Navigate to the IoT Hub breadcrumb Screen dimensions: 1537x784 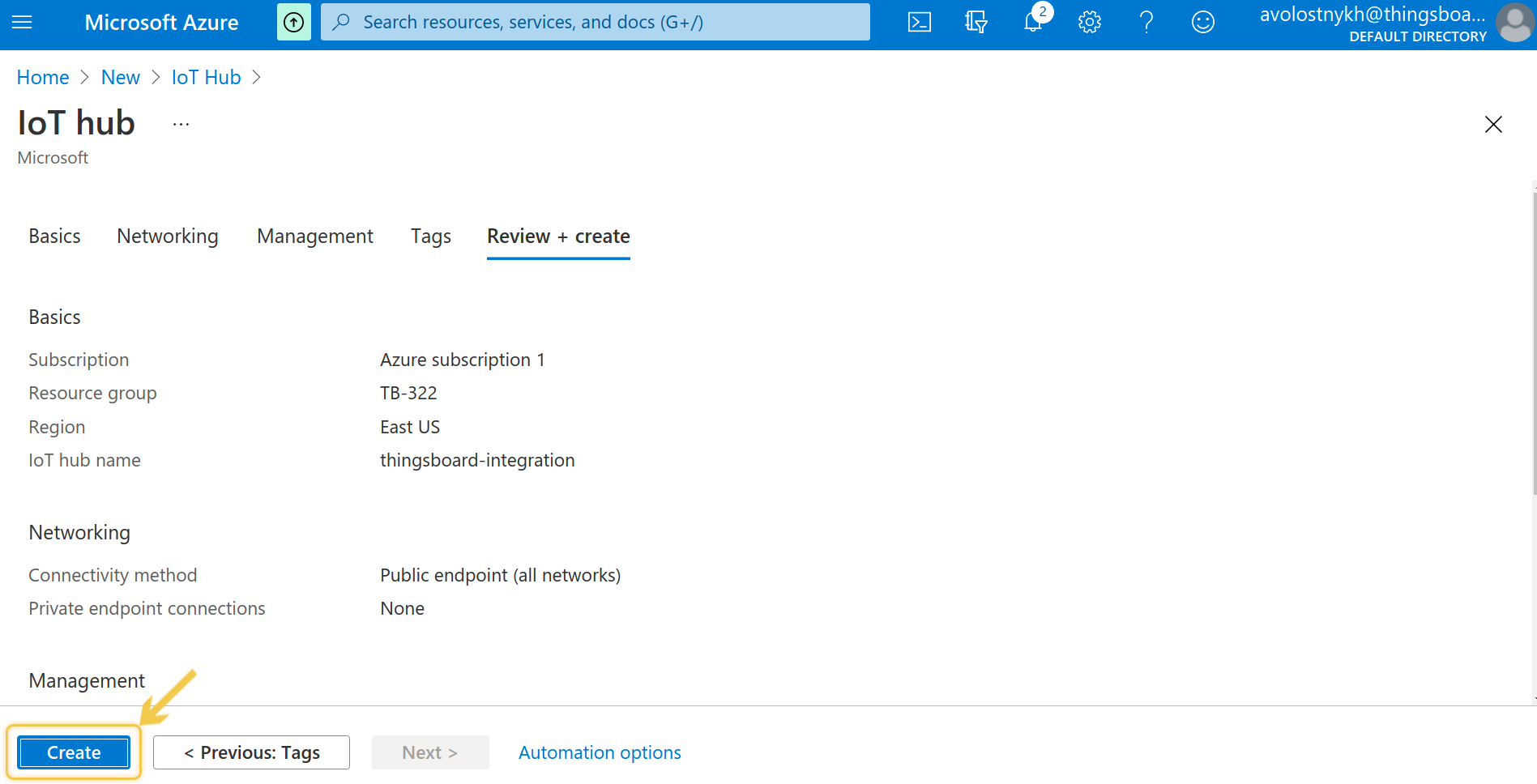coord(206,77)
